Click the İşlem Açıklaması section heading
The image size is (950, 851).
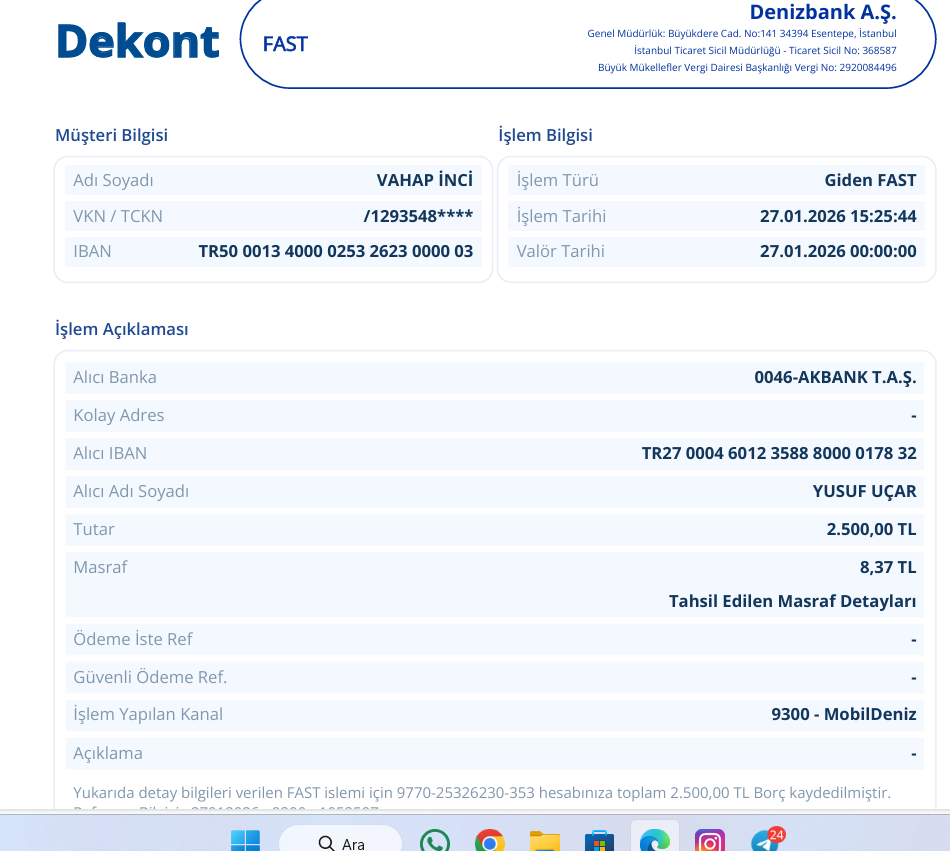[122, 329]
